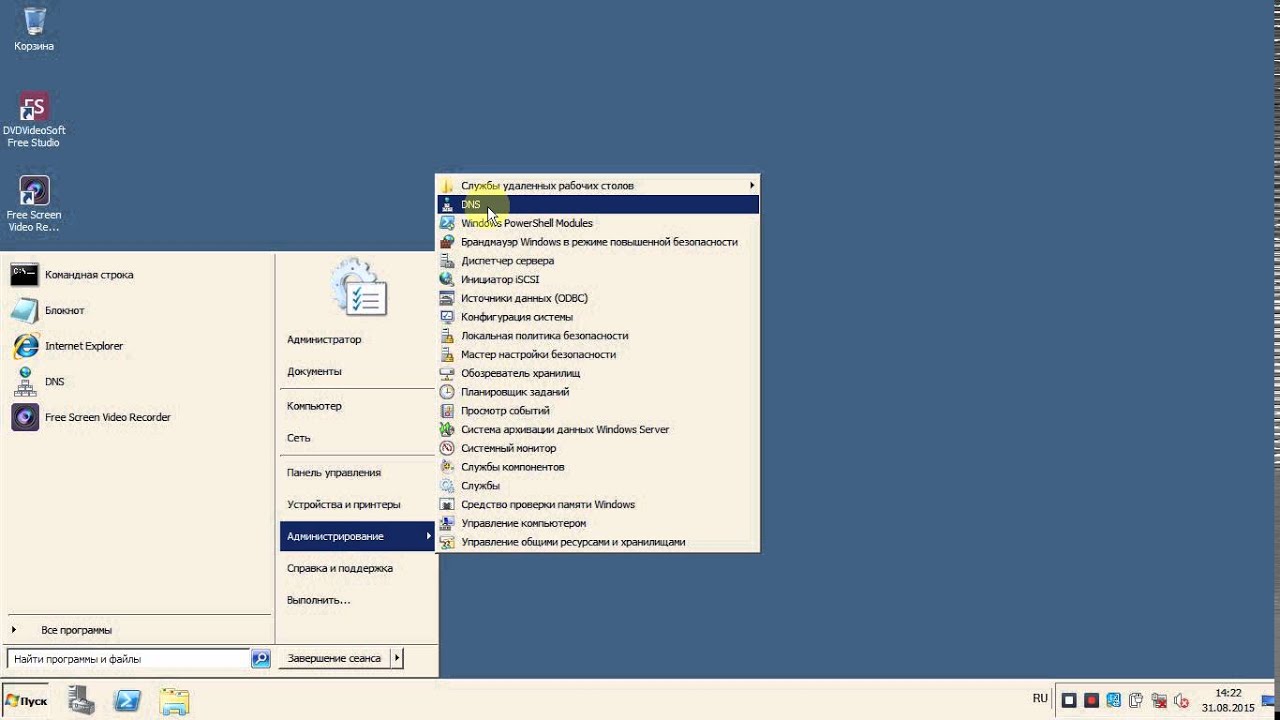
Task: Open Обозреватель хранилищ entry
Action: tap(598, 373)
